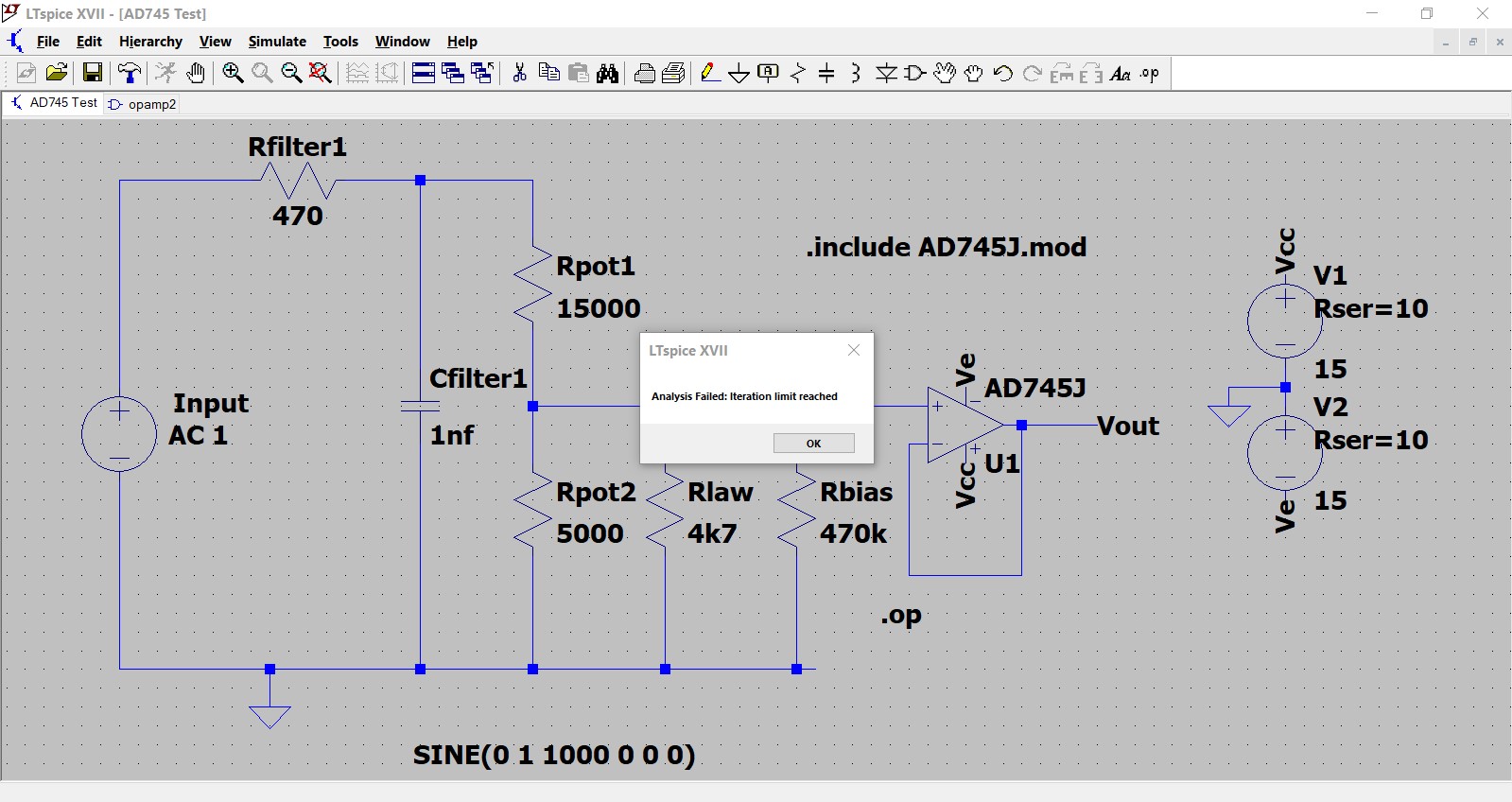1512x802 pixels.
Task: Select the Drag closed-hand tool
Action: (974, 73)
